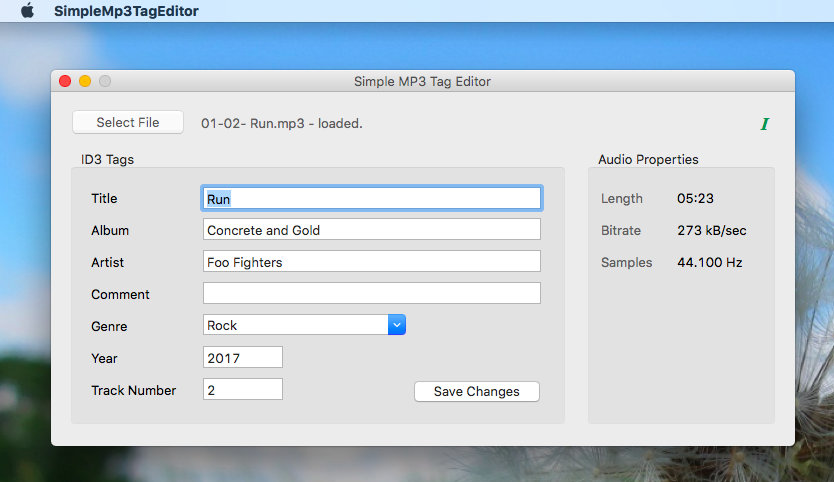Open the Apple menu
The height and width of the screenshot is (482, 834).
28,11
